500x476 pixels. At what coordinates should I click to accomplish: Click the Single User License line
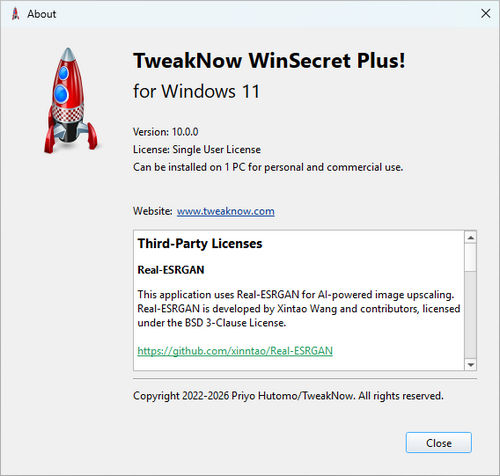pos(197,149)
